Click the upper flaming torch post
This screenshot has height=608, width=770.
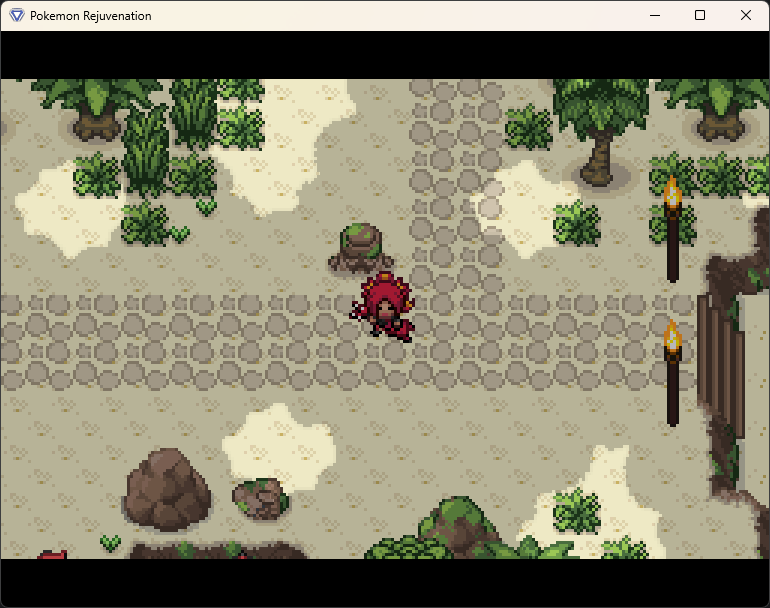tap(672, 229)
